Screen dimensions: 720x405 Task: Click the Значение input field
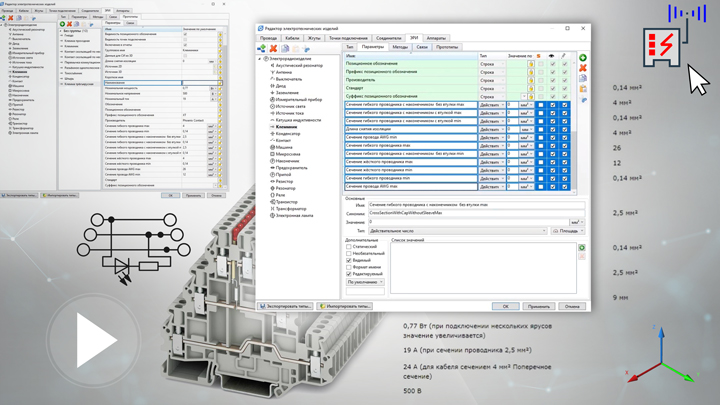coord(468,222)
